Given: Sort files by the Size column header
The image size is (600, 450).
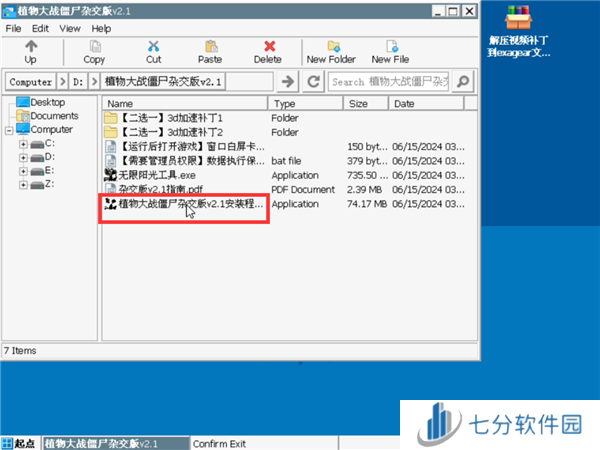Looking at the screenshot, I should (366, 103).
